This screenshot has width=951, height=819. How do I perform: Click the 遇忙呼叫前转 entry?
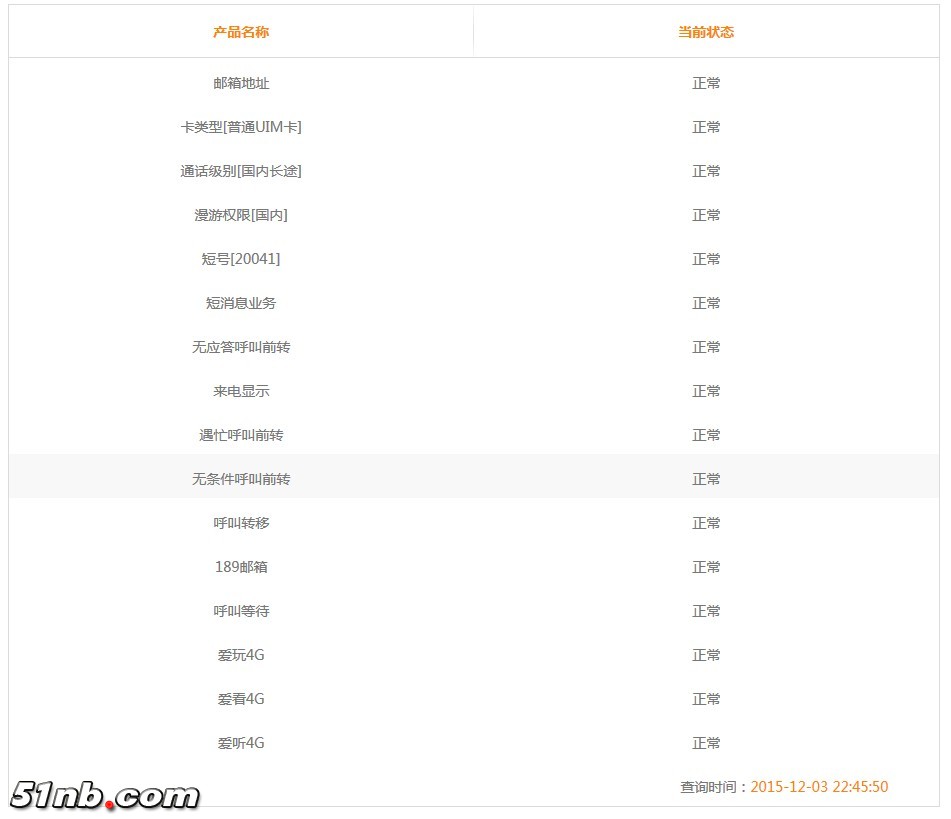coord(241,435)
